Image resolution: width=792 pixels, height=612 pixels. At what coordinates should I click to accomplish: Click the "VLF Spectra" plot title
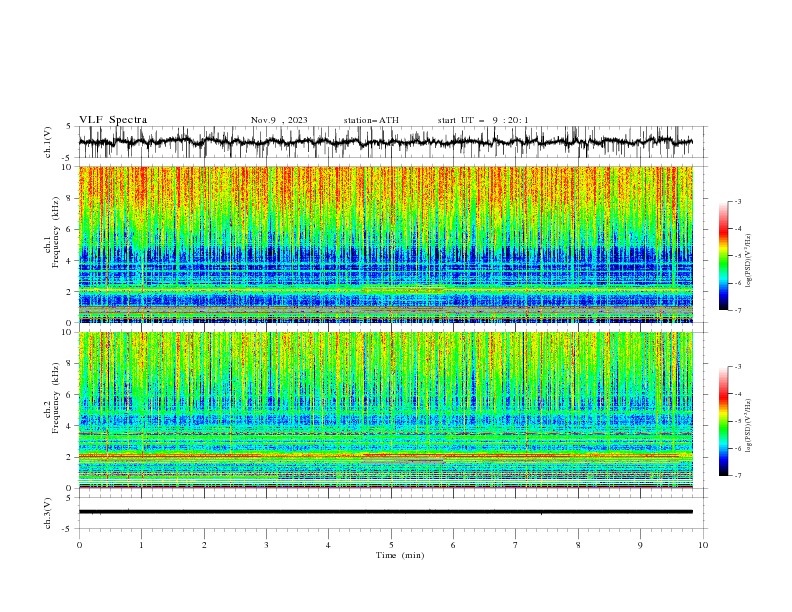tap(113, 120)
